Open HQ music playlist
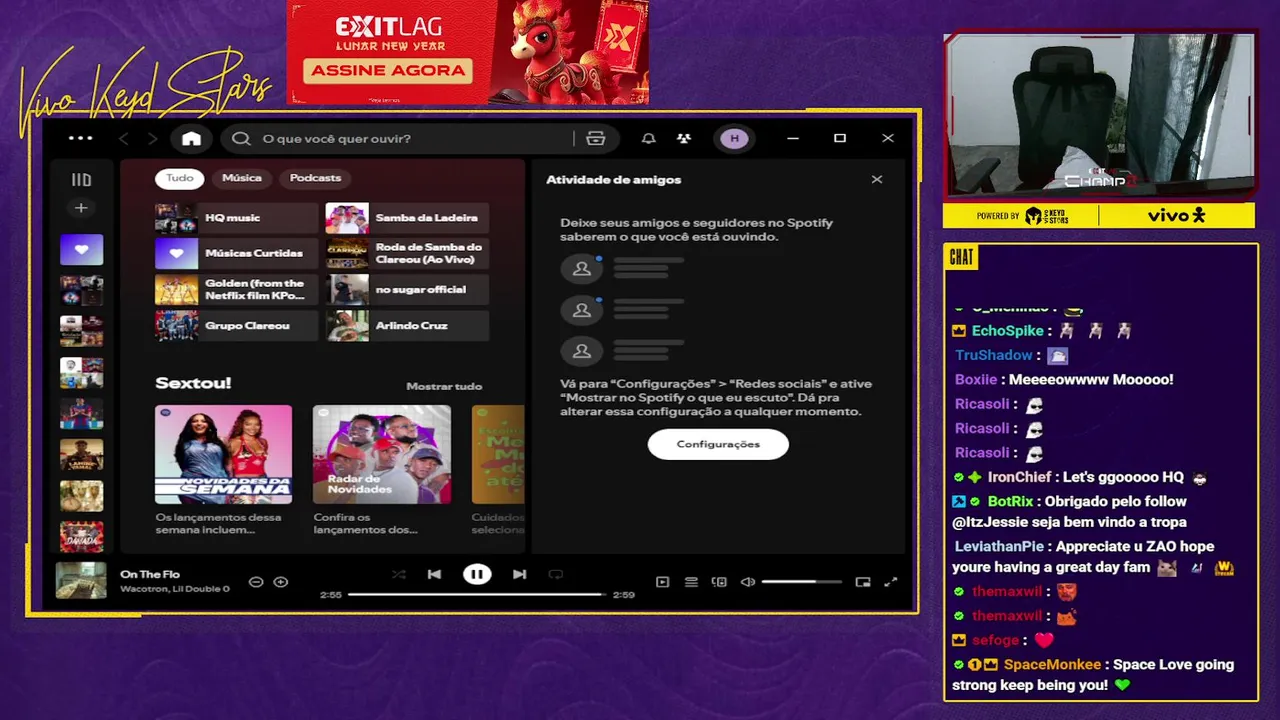This screenshot has width=1280, height=720. click(x=236, y=218)
